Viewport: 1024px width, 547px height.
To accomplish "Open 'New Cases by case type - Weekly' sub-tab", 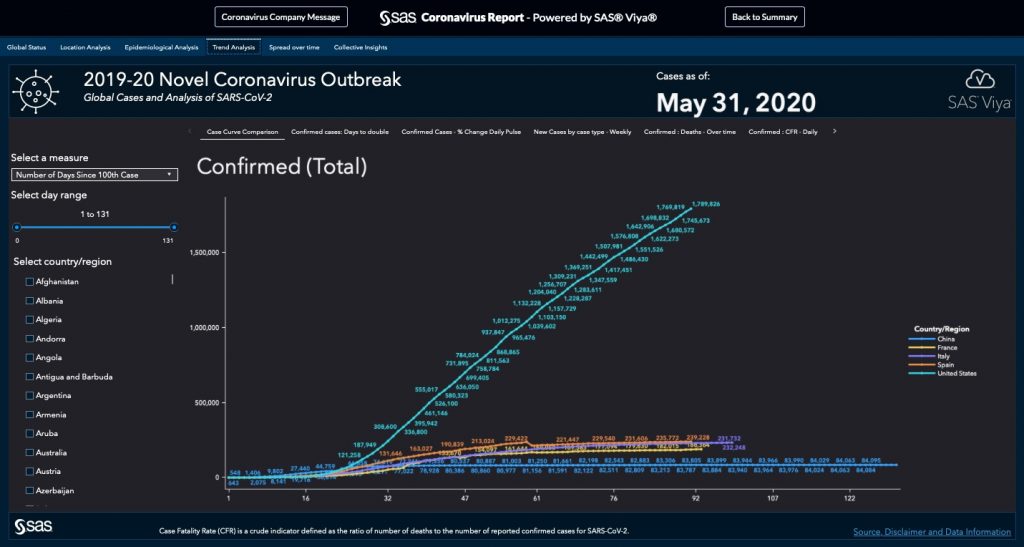I will [583, 132].
